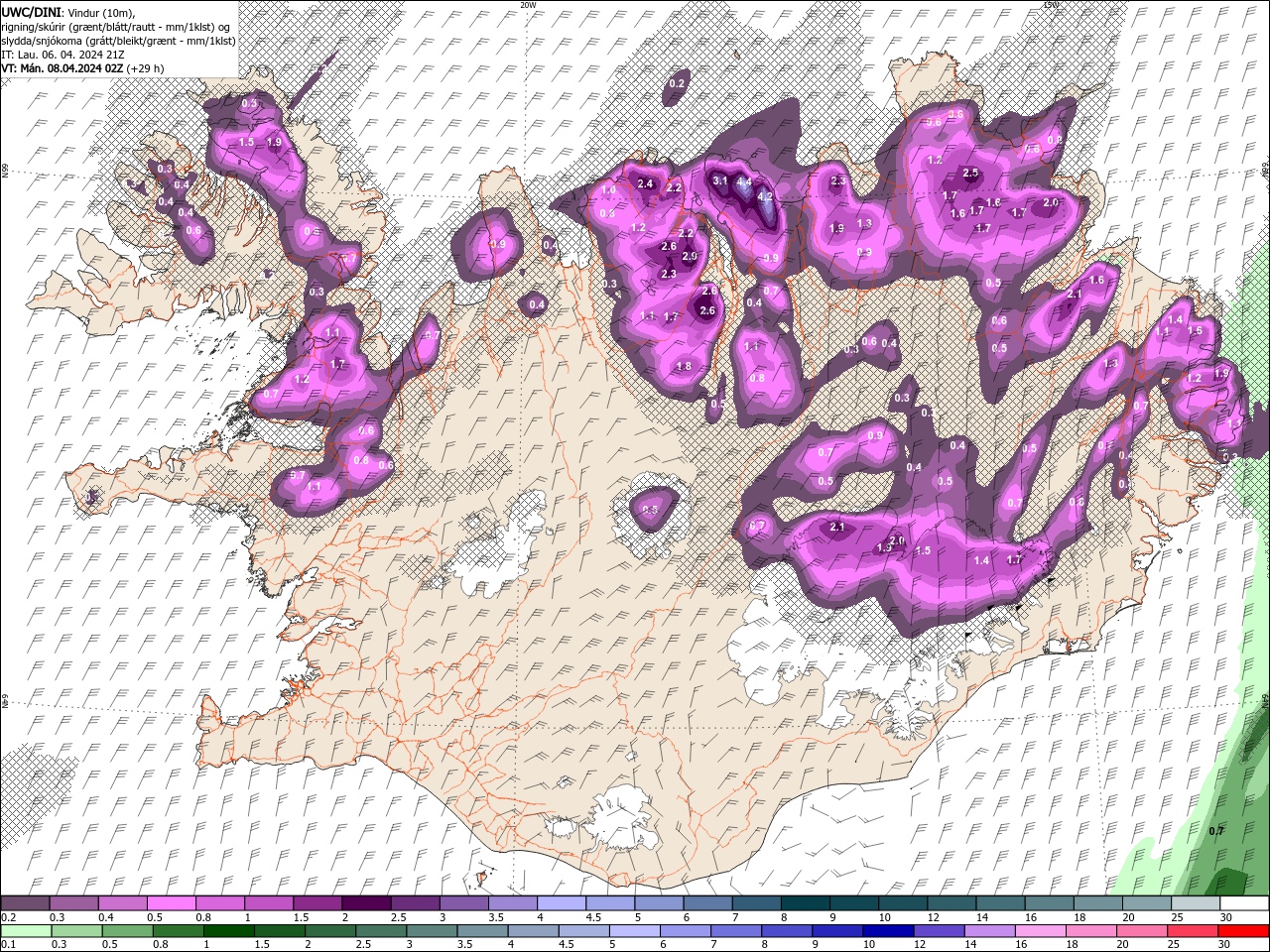Click the '12' label in the rain legend row

[x=920, y=944]
